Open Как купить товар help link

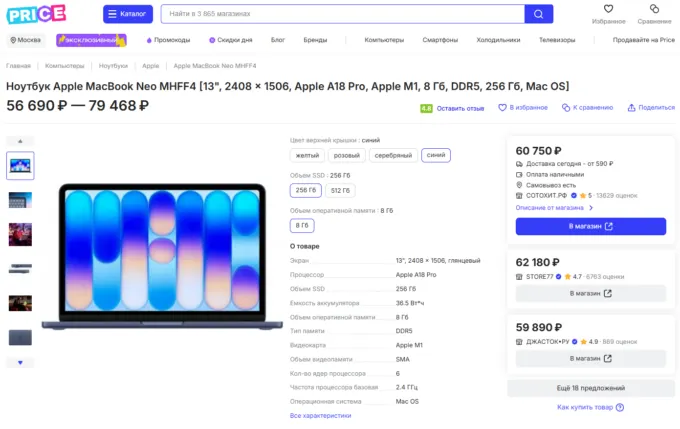[585, 407]
